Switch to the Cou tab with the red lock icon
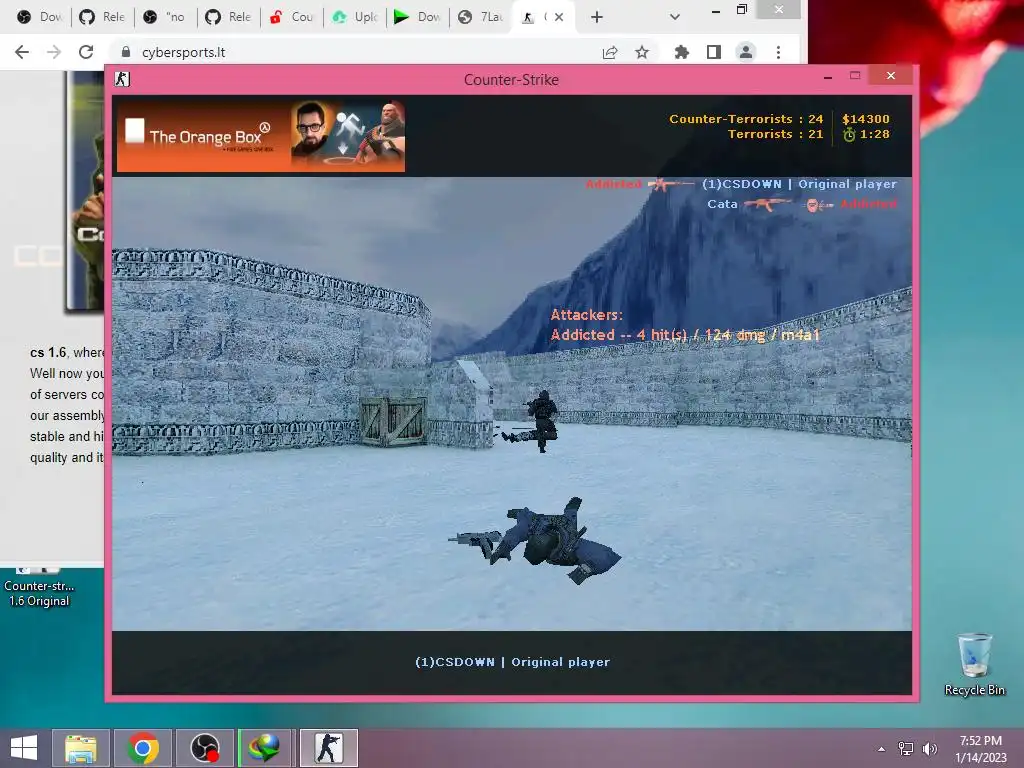Image resolution: width=1024 pixels, height=768 pixels. [291, 17]
